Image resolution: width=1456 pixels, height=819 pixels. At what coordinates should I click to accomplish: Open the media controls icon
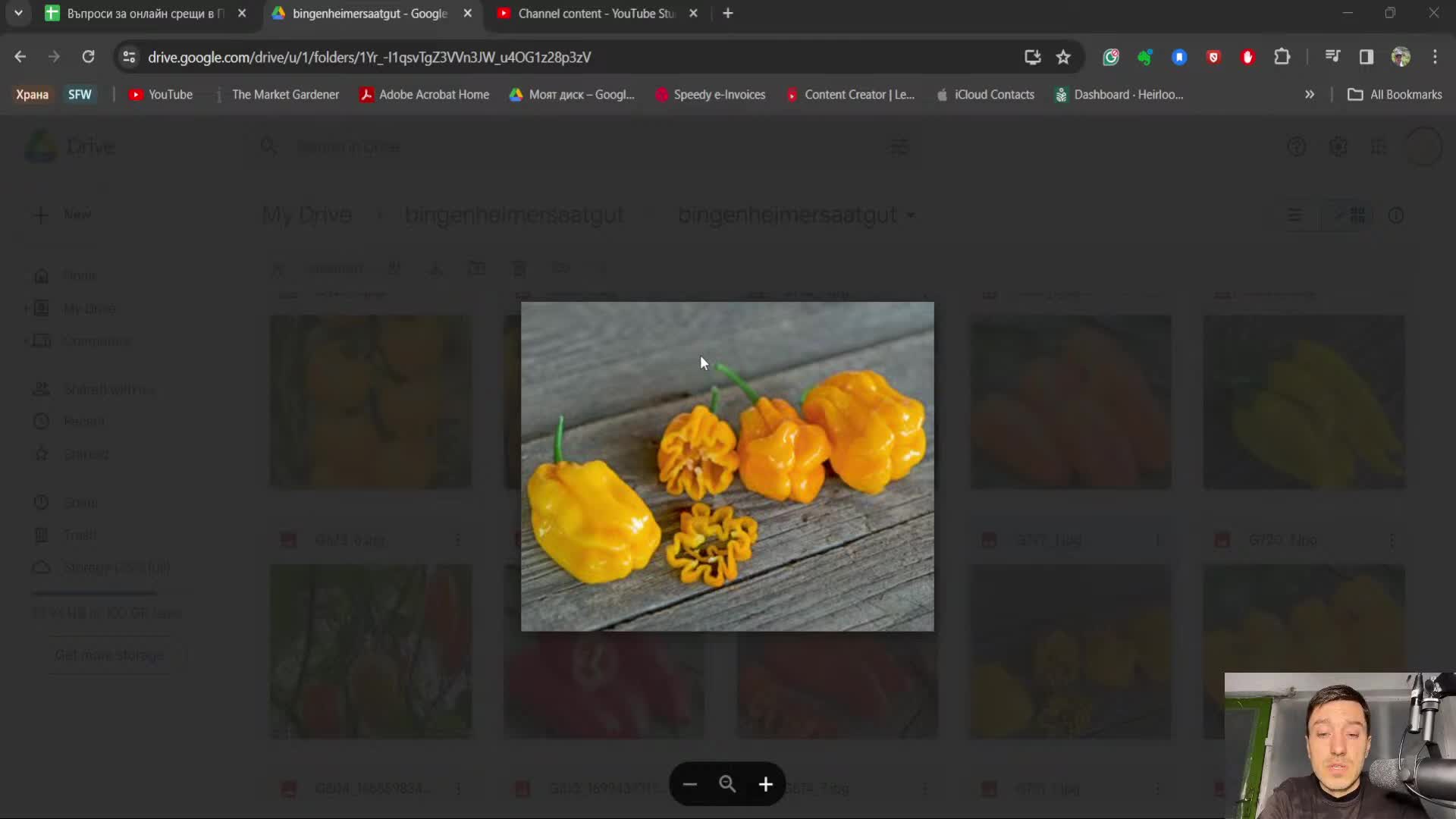tap(1332, 57)
